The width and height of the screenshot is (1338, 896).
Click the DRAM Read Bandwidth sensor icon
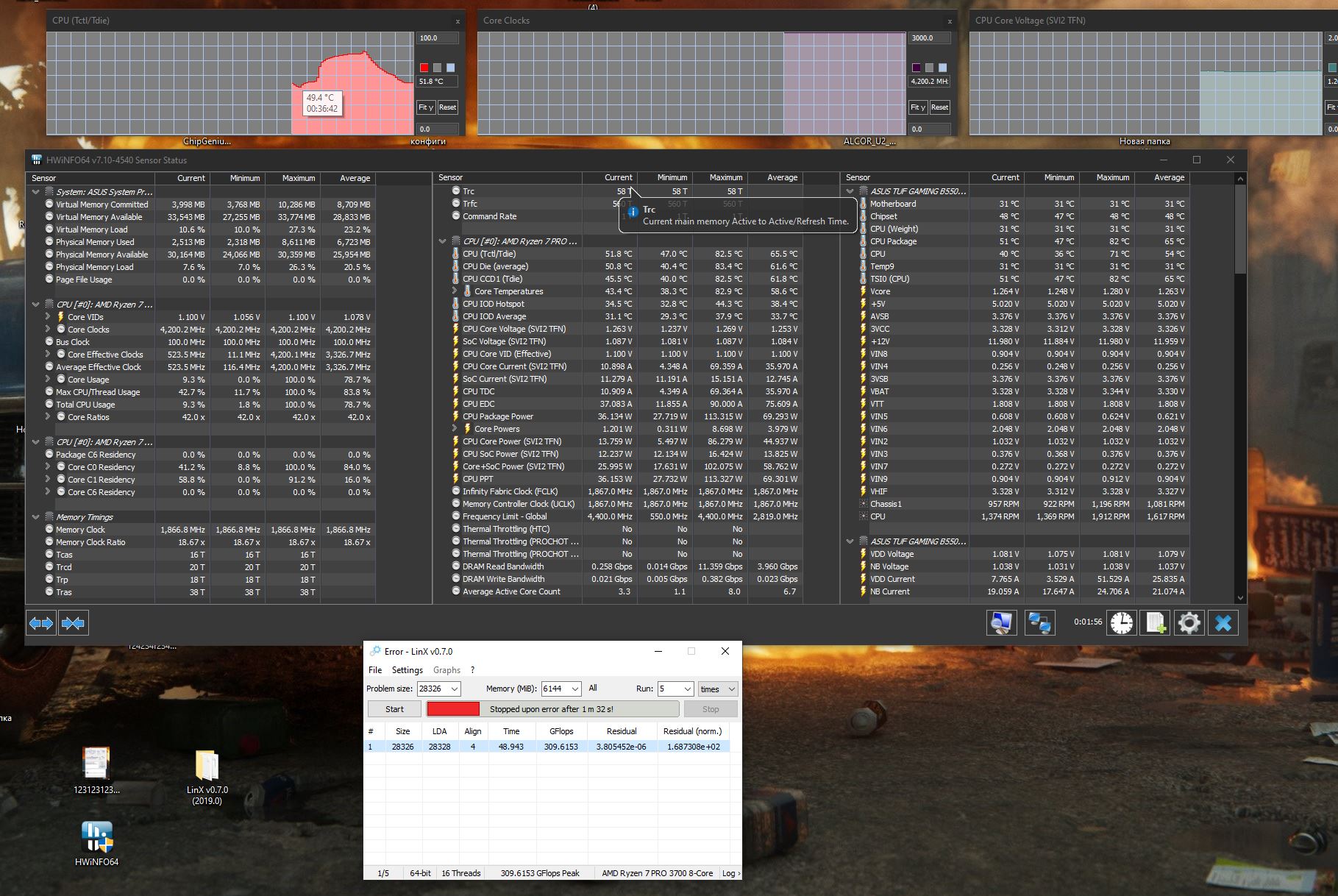click(x=456, y=566)
